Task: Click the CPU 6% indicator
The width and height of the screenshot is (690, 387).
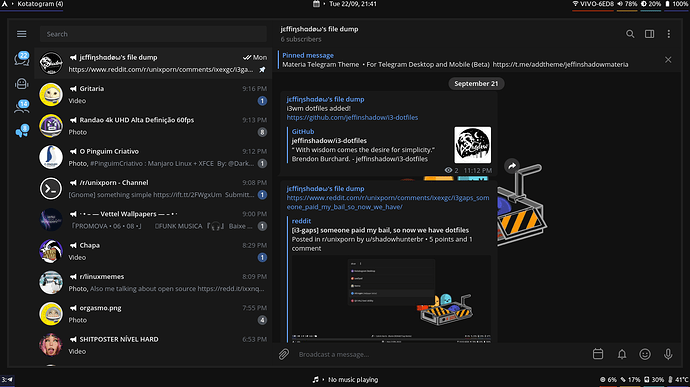Action: [x=608, y=380]
